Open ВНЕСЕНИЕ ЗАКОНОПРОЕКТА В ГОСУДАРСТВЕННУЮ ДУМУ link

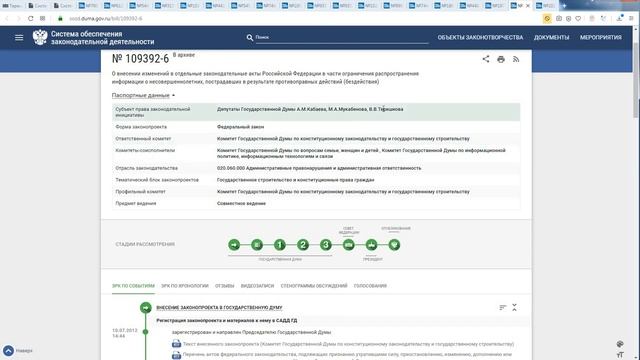[219, 307]
